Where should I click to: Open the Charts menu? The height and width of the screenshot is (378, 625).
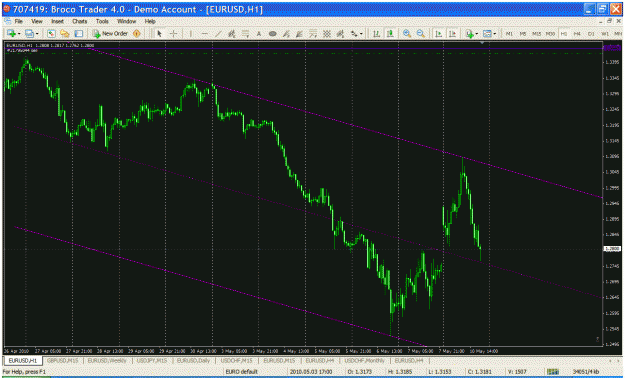[80, 21]
